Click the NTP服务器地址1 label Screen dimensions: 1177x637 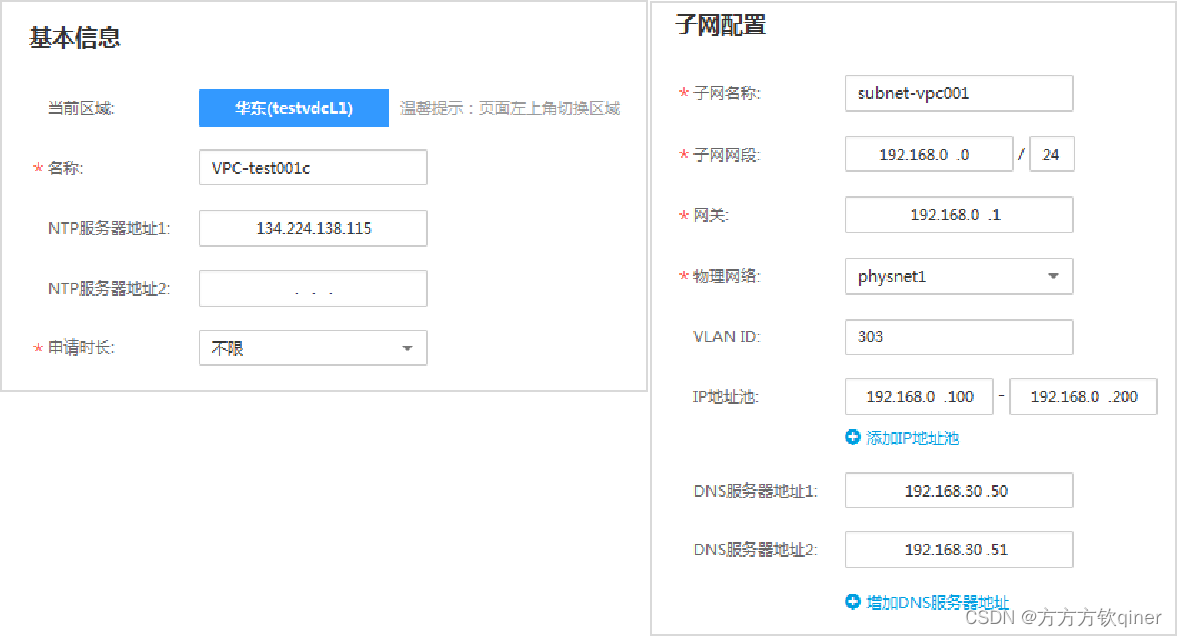pos(109,228)
